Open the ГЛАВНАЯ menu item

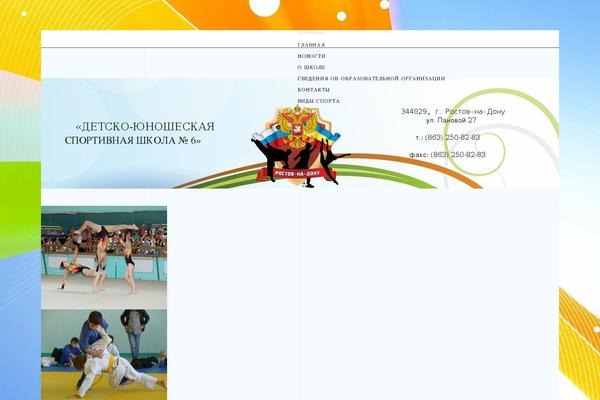(311, 45)
